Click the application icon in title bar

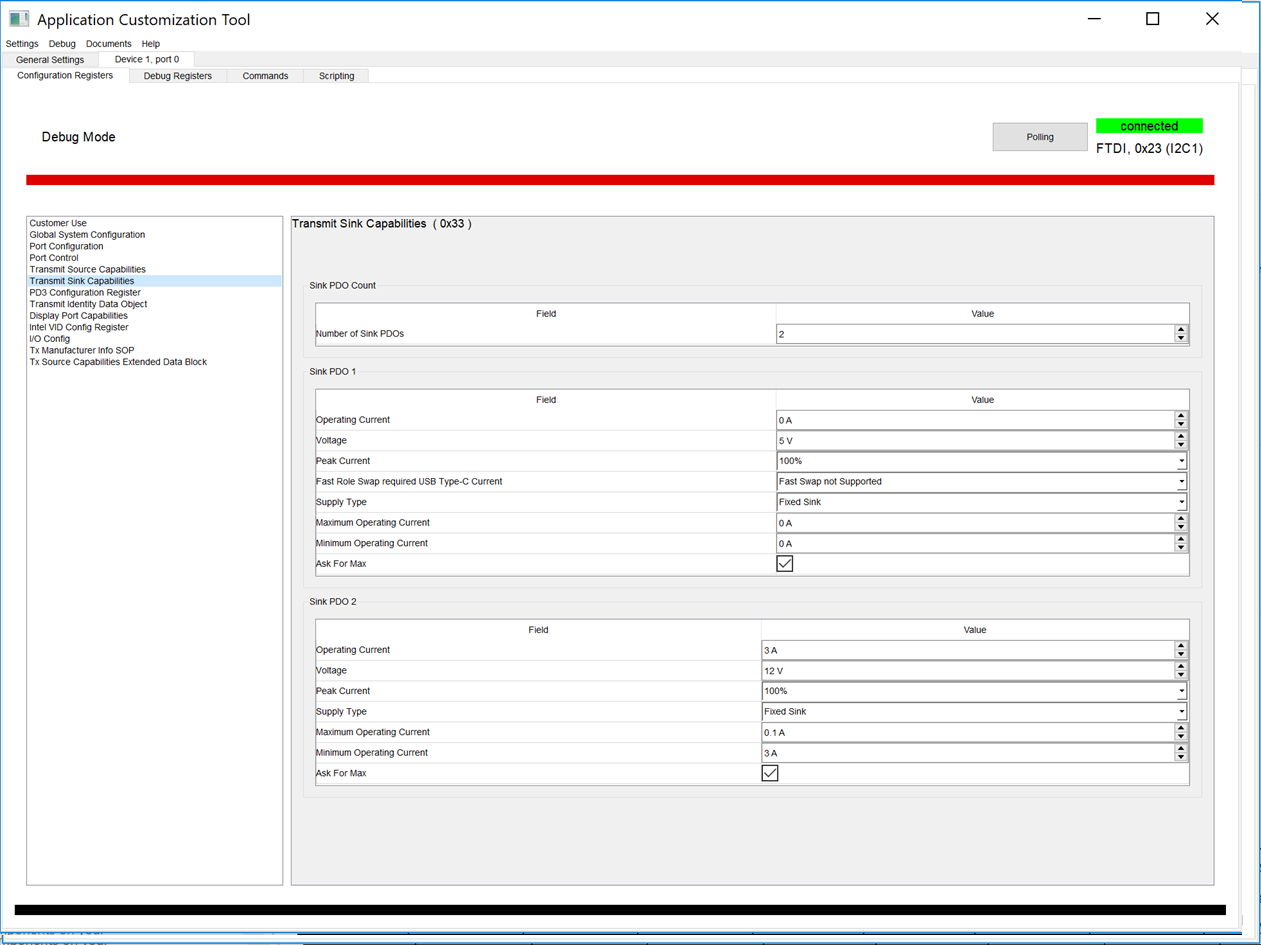click(x=18, y=19)
